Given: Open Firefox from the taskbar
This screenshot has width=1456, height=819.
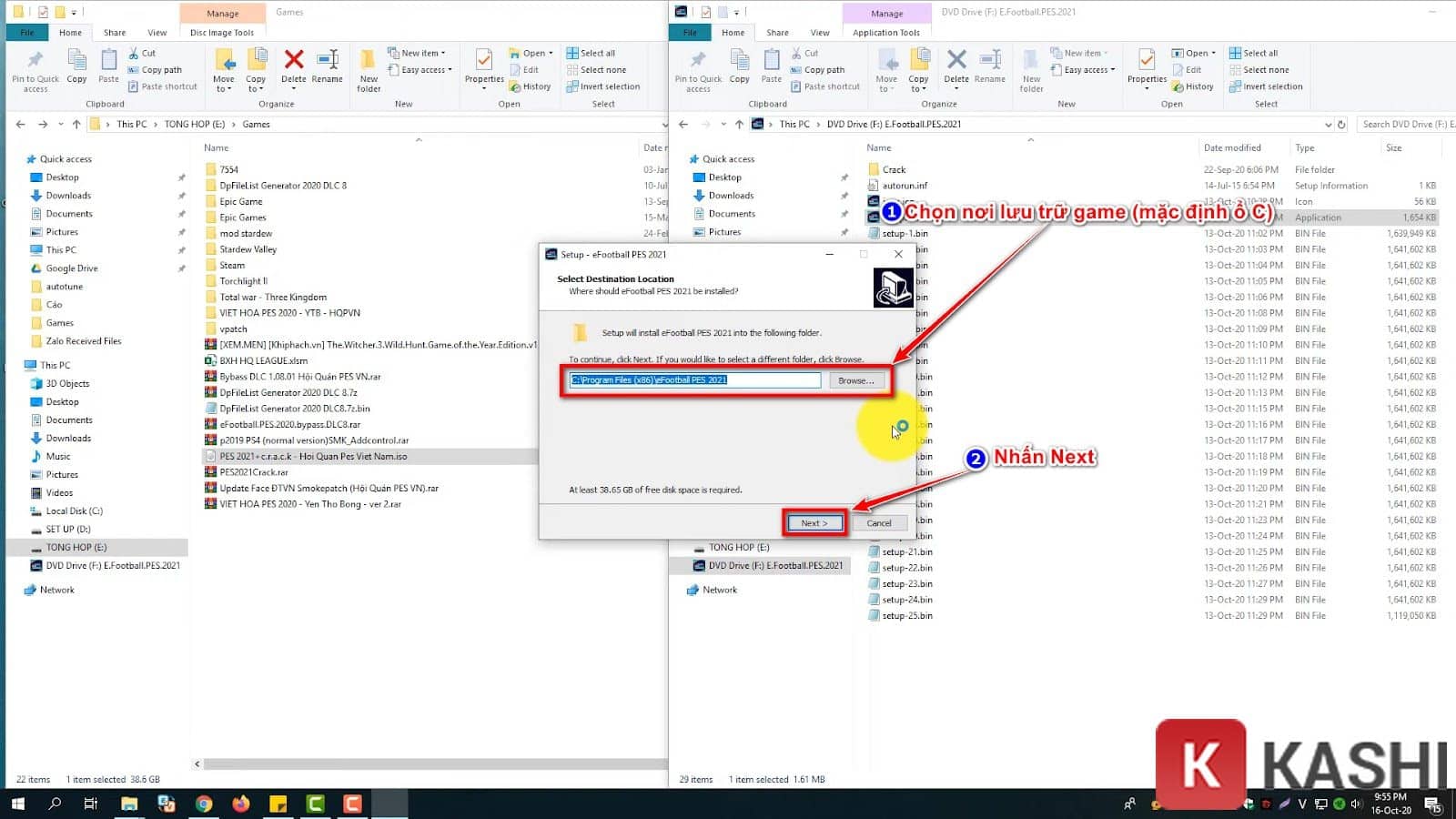Looking at the screenshot, I should coord(241,804).
